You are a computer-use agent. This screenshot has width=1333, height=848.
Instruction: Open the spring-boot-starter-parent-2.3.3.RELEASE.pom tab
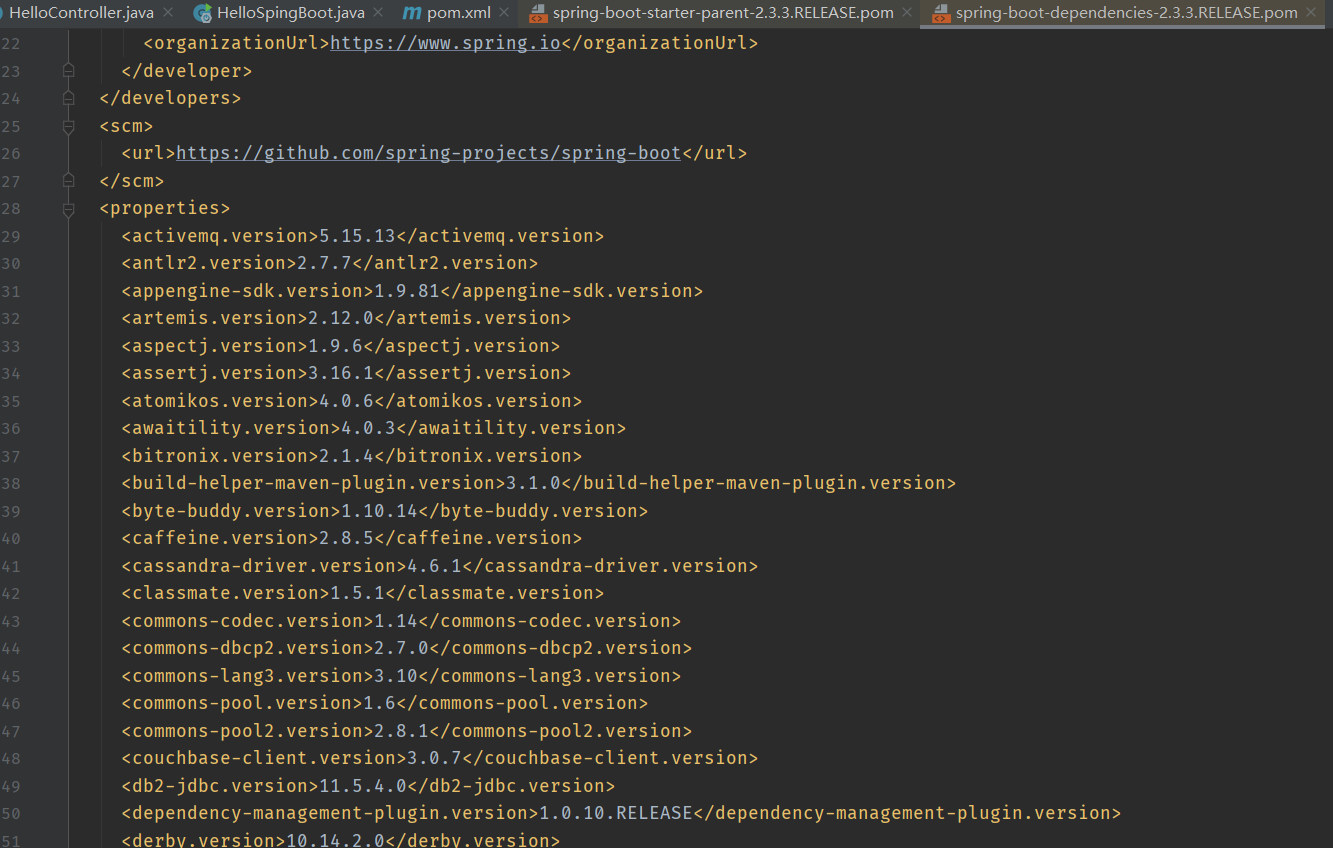click(722, 13)
